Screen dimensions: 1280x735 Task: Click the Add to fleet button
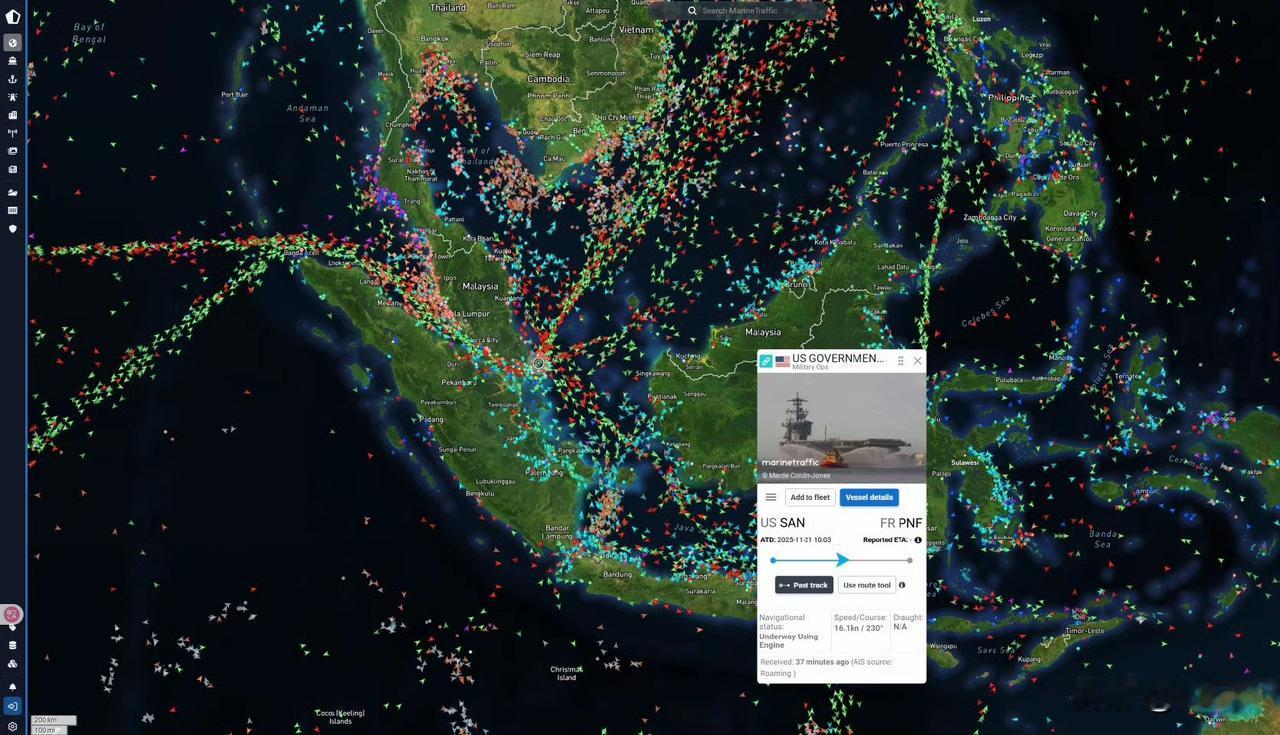click(x=810, y=497)
